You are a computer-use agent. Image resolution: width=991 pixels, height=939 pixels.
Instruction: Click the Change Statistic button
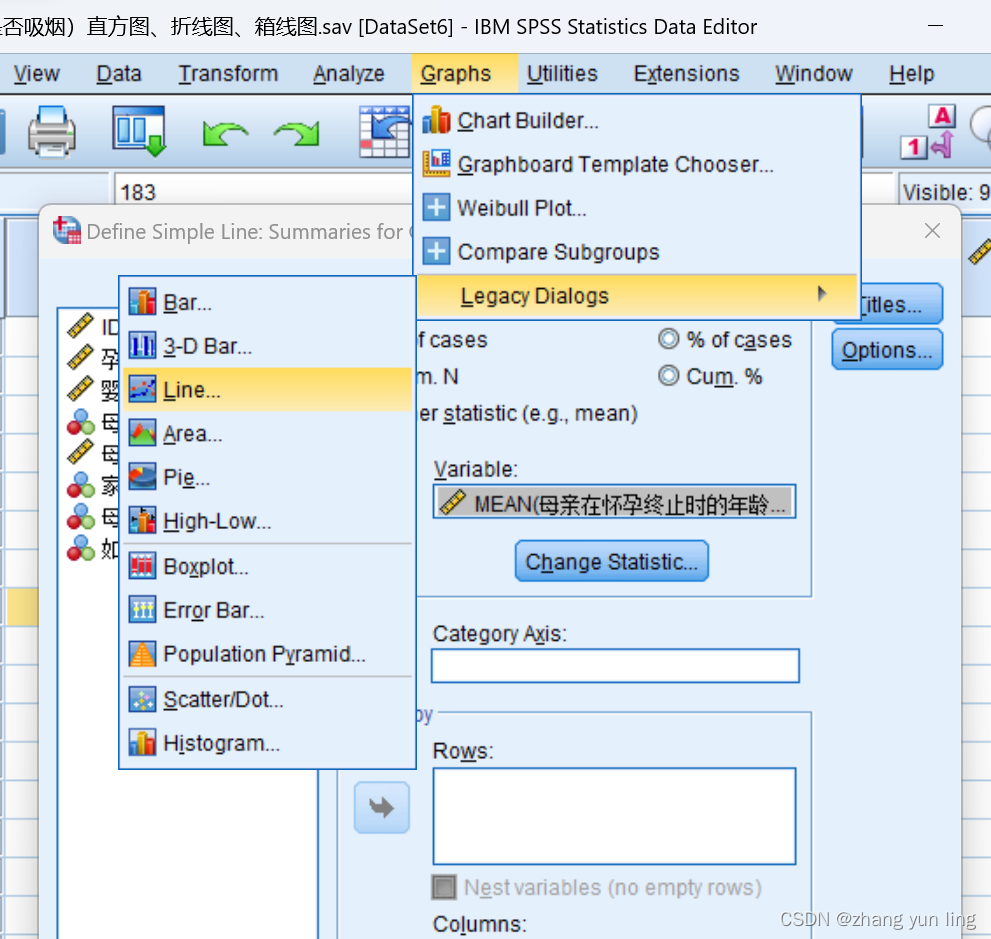[x=612, y=561]
